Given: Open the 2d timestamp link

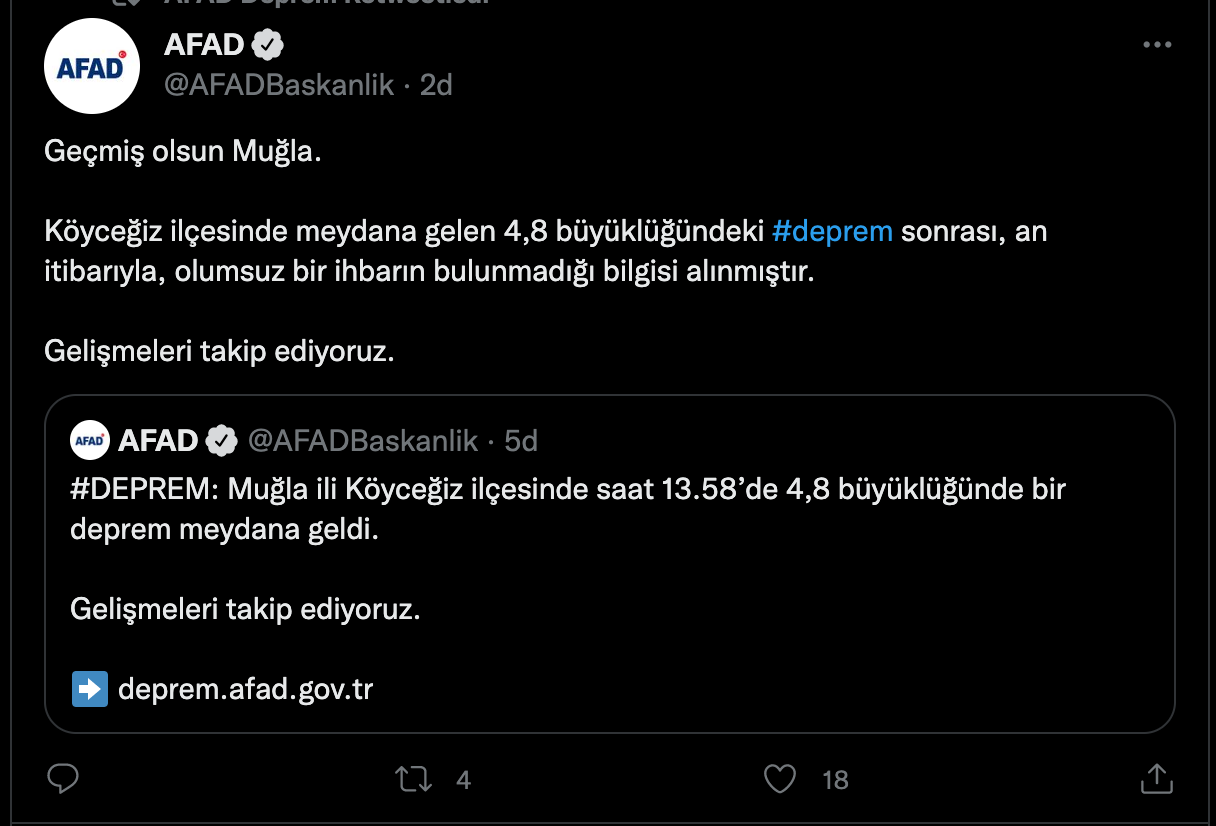Looking at the screenshot, I should click(436, 85).
